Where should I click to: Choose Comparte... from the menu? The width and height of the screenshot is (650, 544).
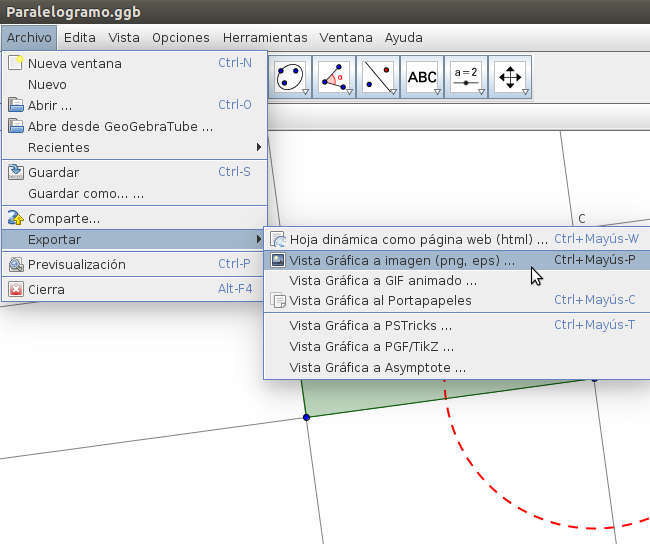click(135, 218)
